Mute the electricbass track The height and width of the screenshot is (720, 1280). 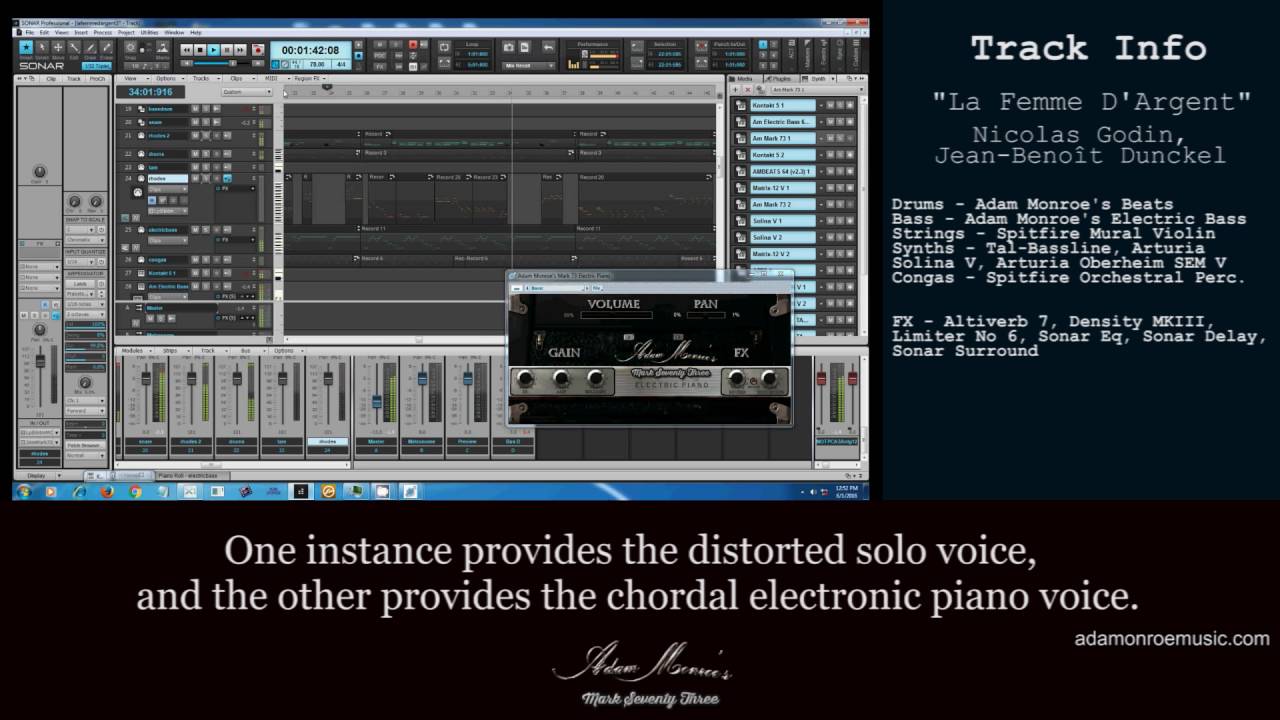click(195, 230)
